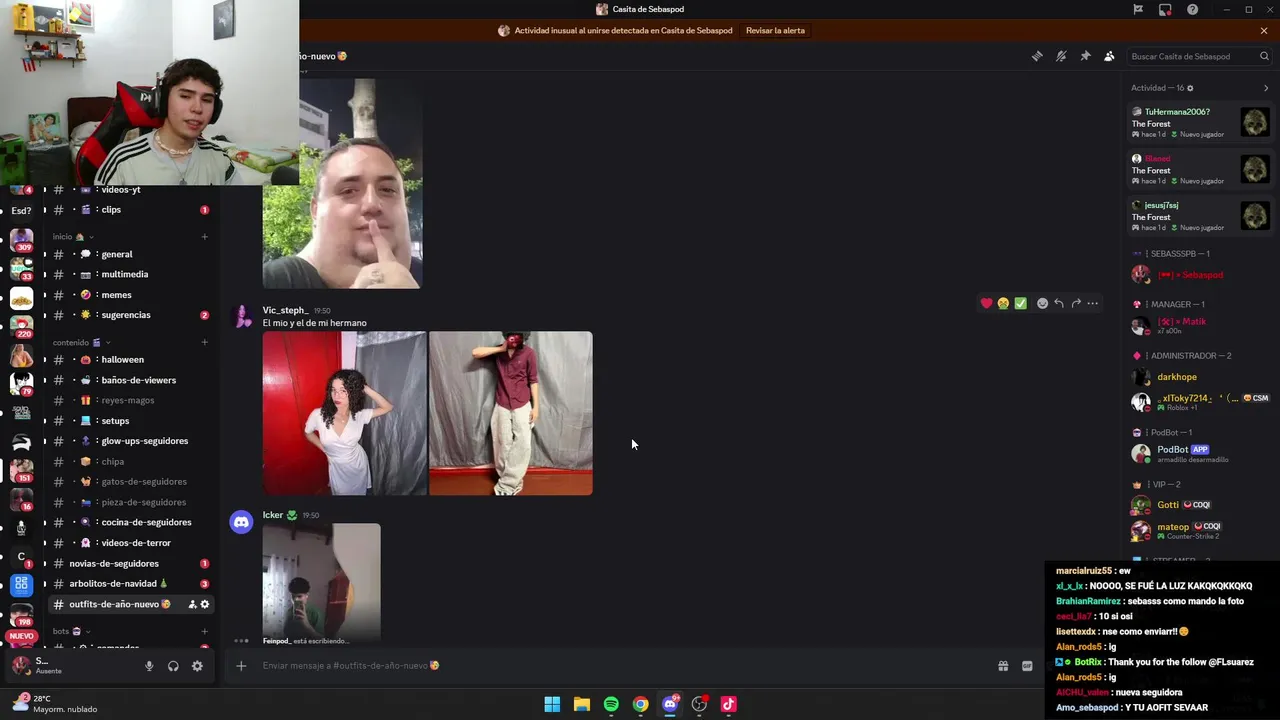This screenshot has width=1280, height=720.
Task: Open the 'halloween' channel
Action: [129, 359]
